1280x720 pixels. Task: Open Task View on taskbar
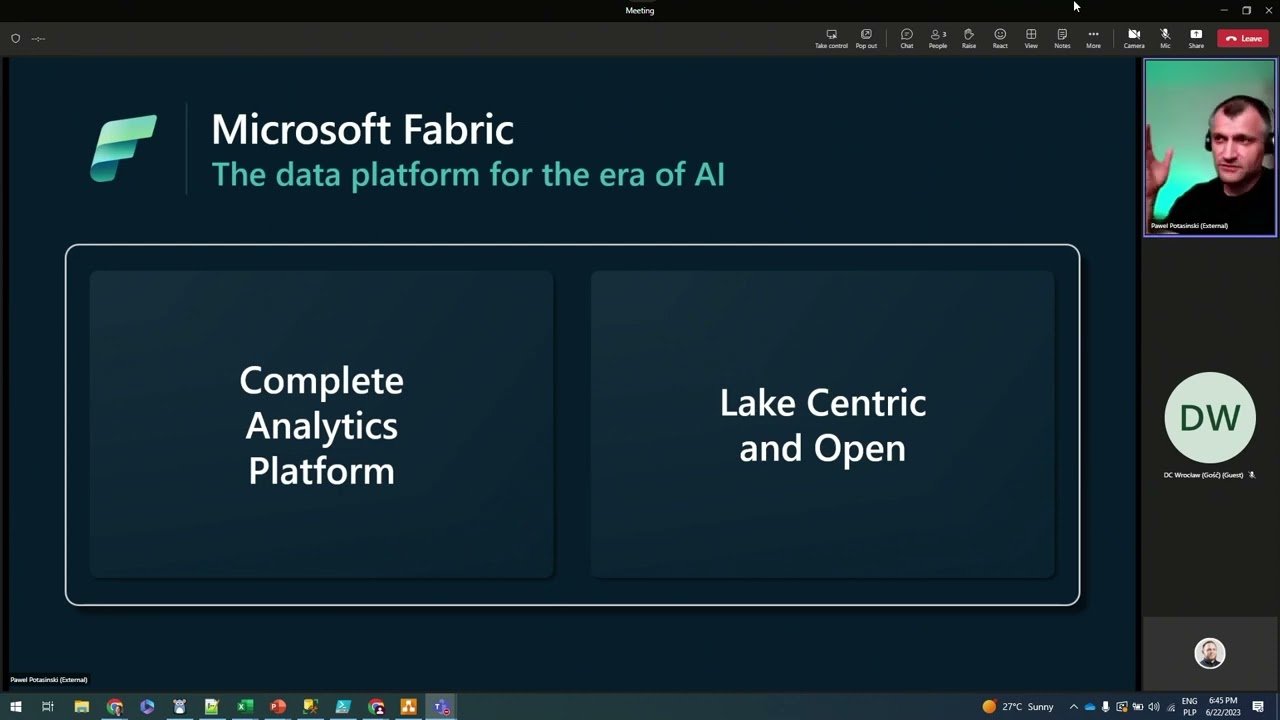(47, 707)
